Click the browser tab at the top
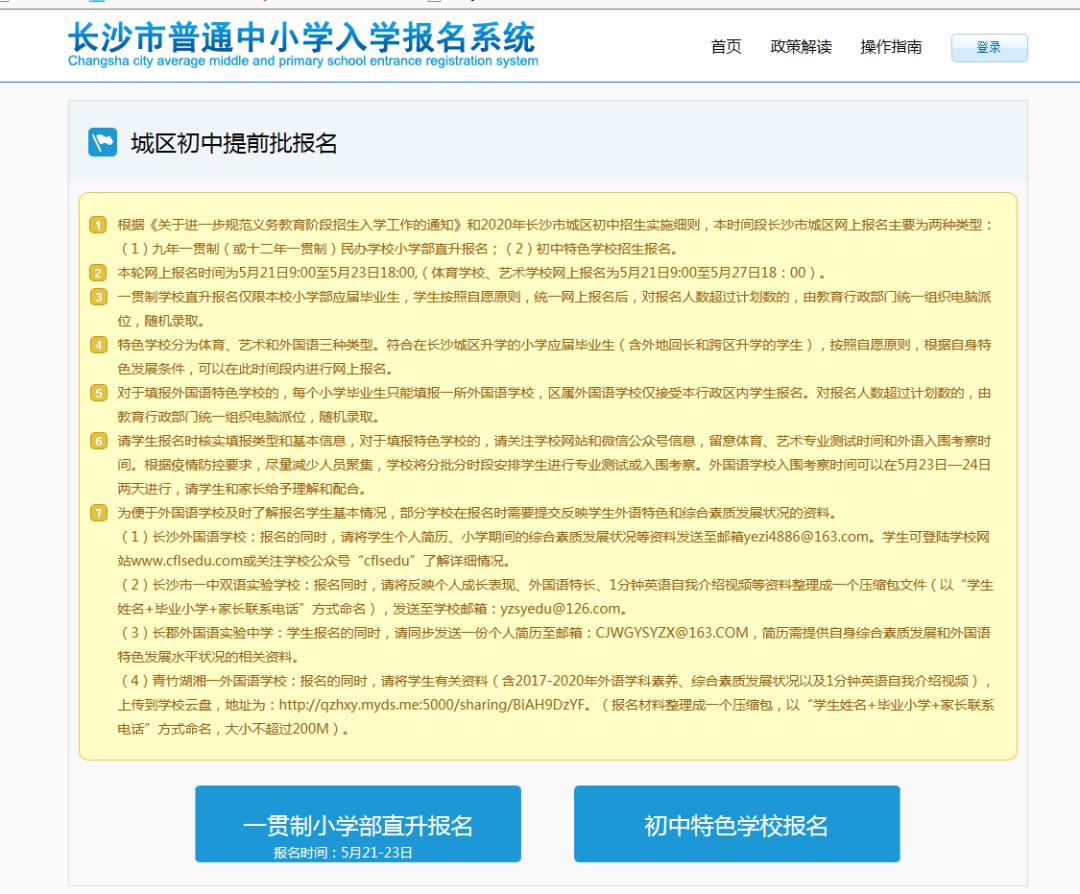Viewport: 1080px width, 894px height. pyautogui.click(x=100, y=5)
